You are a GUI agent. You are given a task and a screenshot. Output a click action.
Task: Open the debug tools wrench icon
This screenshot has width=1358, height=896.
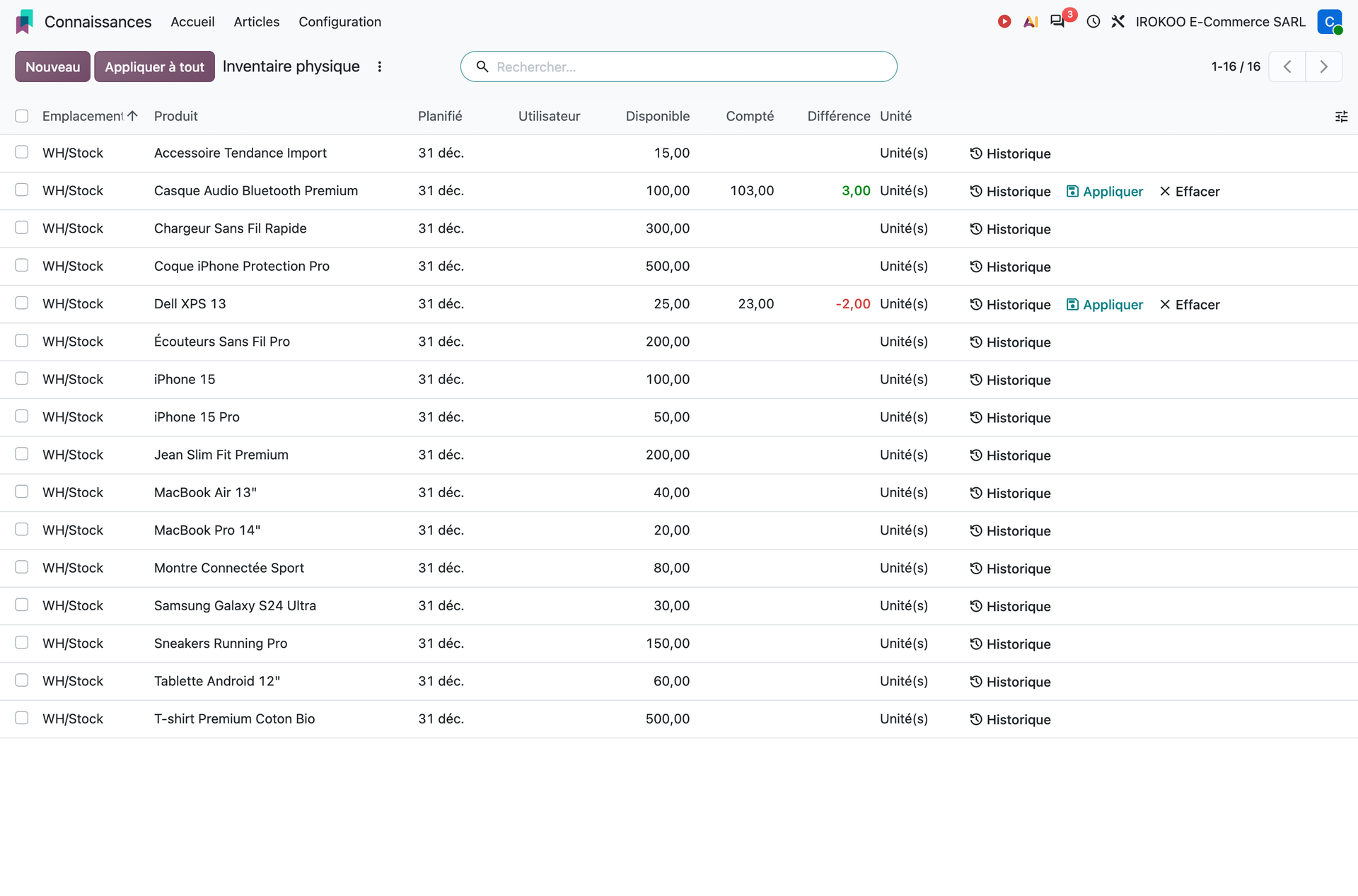tap(1118, 22)
